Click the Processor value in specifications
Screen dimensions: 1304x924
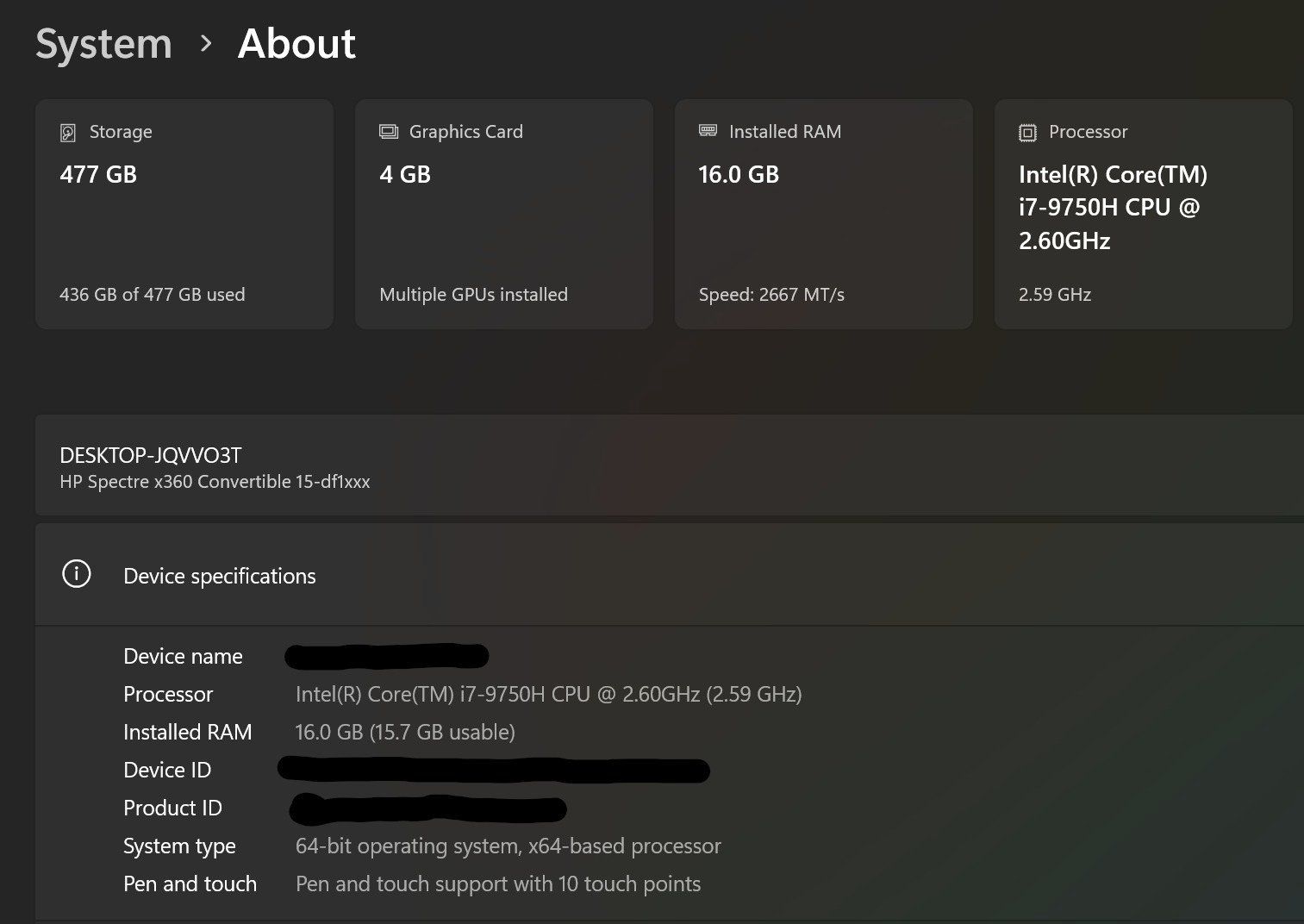click(x=548, y=694)
